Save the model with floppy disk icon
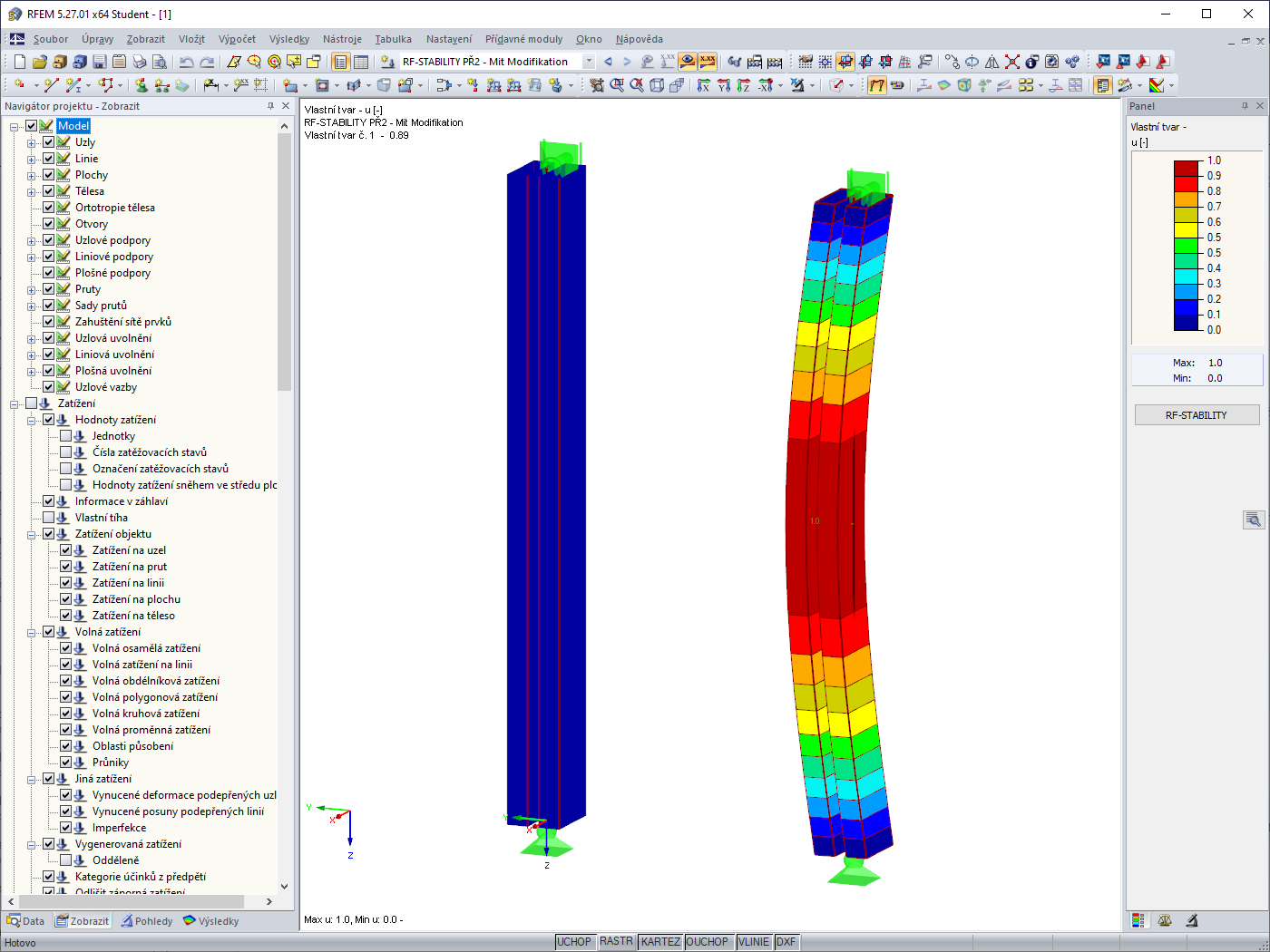The width and height of the screenshot is (1270, 952). [x=99, y=62]
